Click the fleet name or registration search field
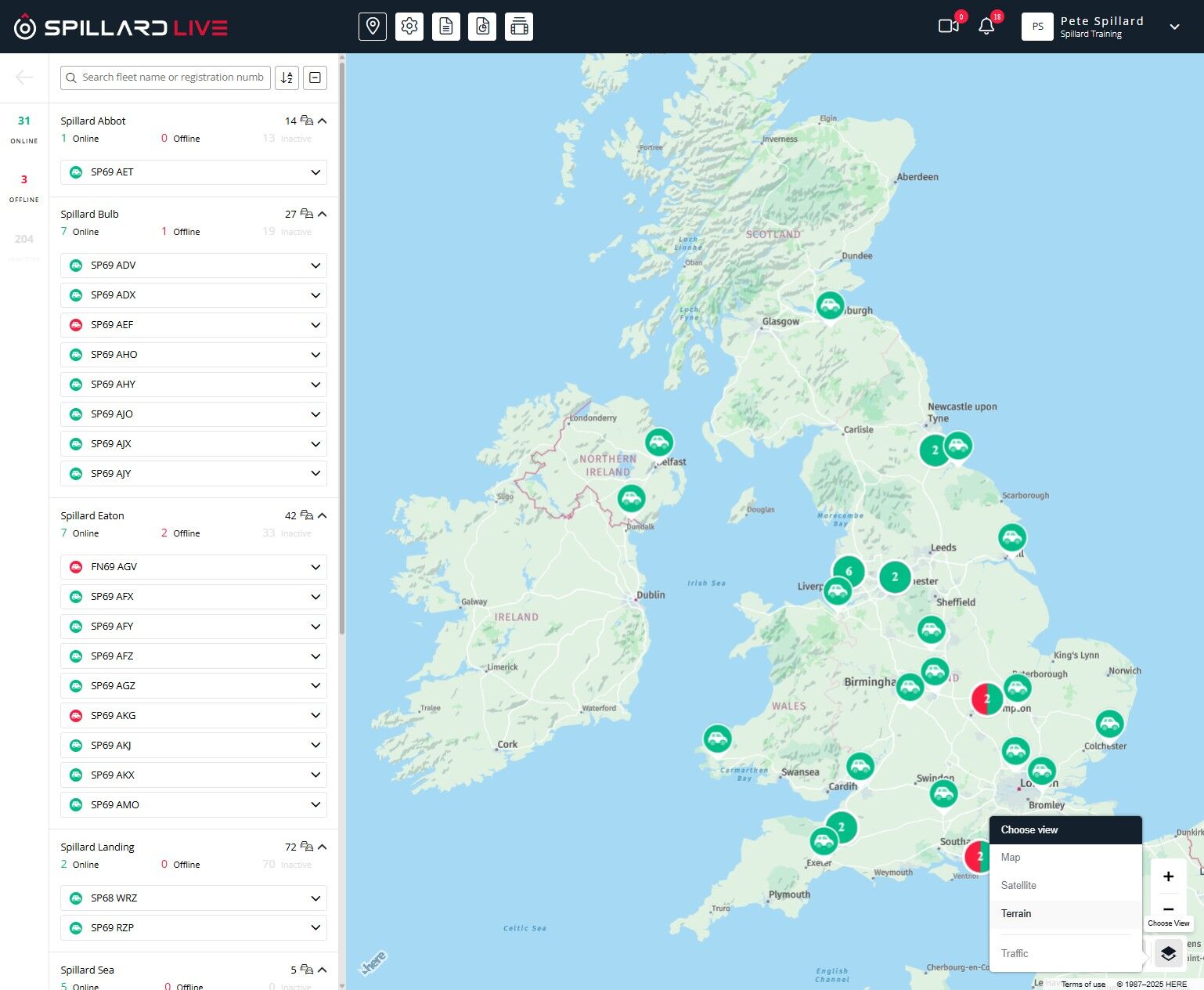The width and height of the screenshot is (1204, 990). [x=166, y=78]
